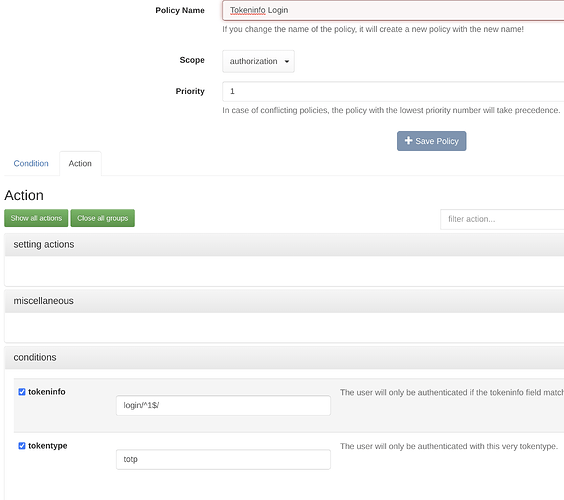Click the policy rename warning text
Image resolution: width=564 pixels, height=500 pixels.
pos(373,29)
